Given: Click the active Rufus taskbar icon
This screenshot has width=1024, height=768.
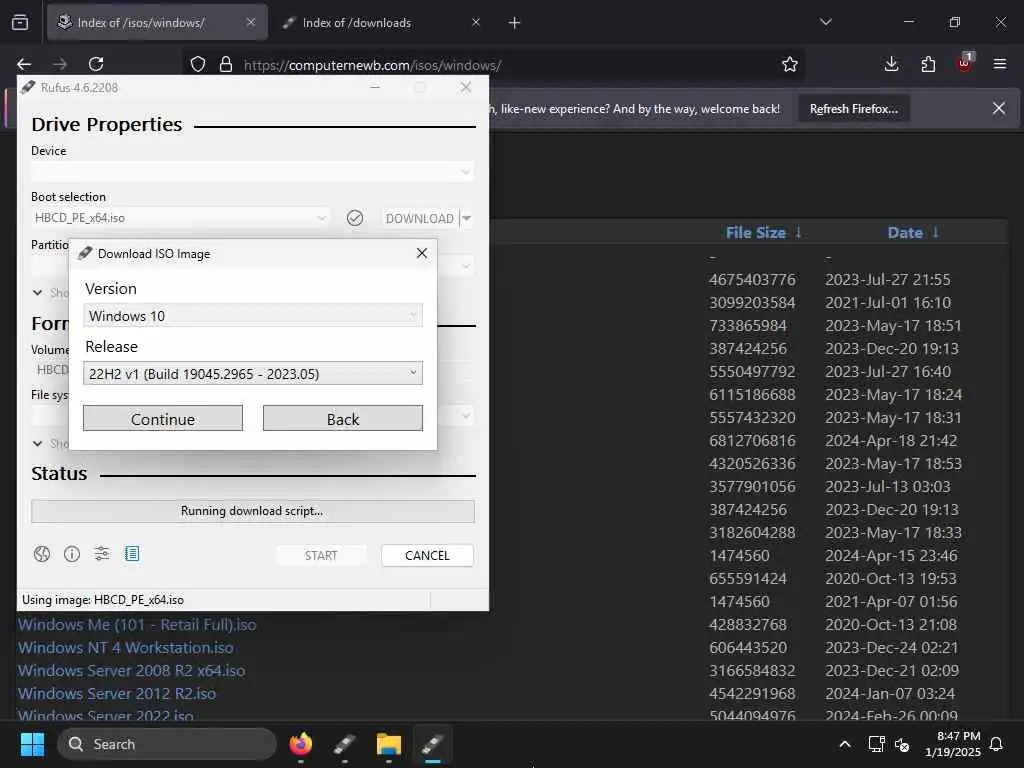Looking at the screenshot, I should point(432,744).
